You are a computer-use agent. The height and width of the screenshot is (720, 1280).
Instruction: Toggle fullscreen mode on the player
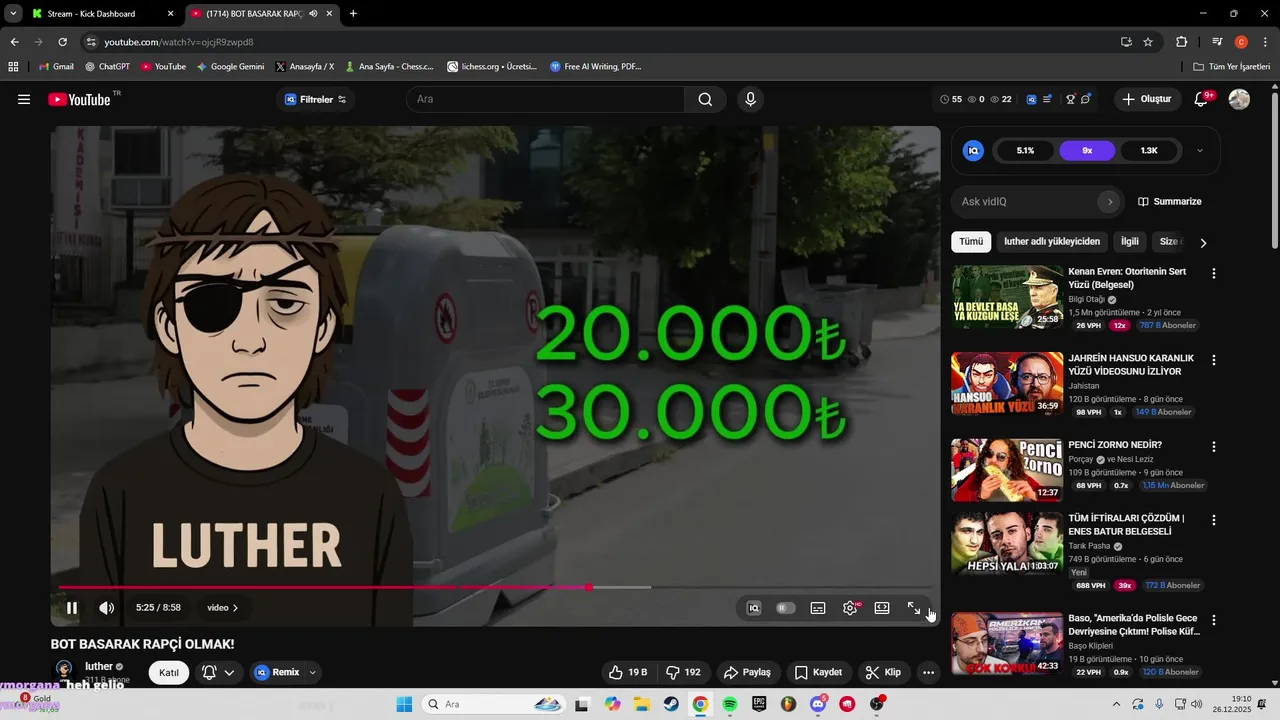914,608
